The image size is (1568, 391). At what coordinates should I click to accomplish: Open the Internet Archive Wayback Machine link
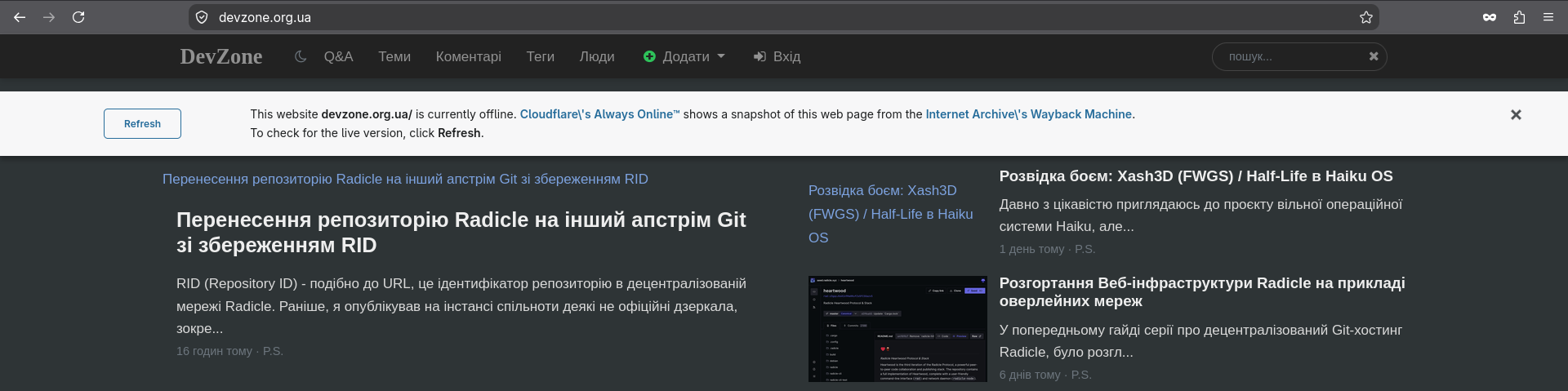[x=1028, y=114]
